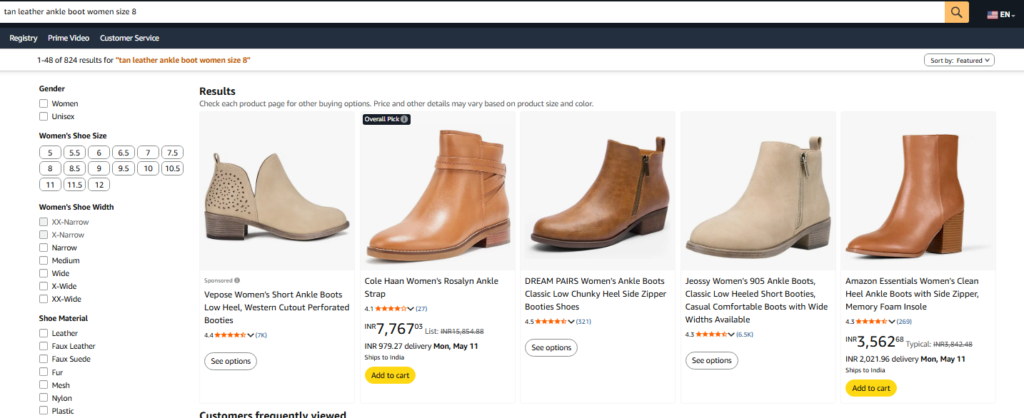Open Customer Service nav link
The width and height of the screenshot is (1024, 418).
(x=129, y=38)
